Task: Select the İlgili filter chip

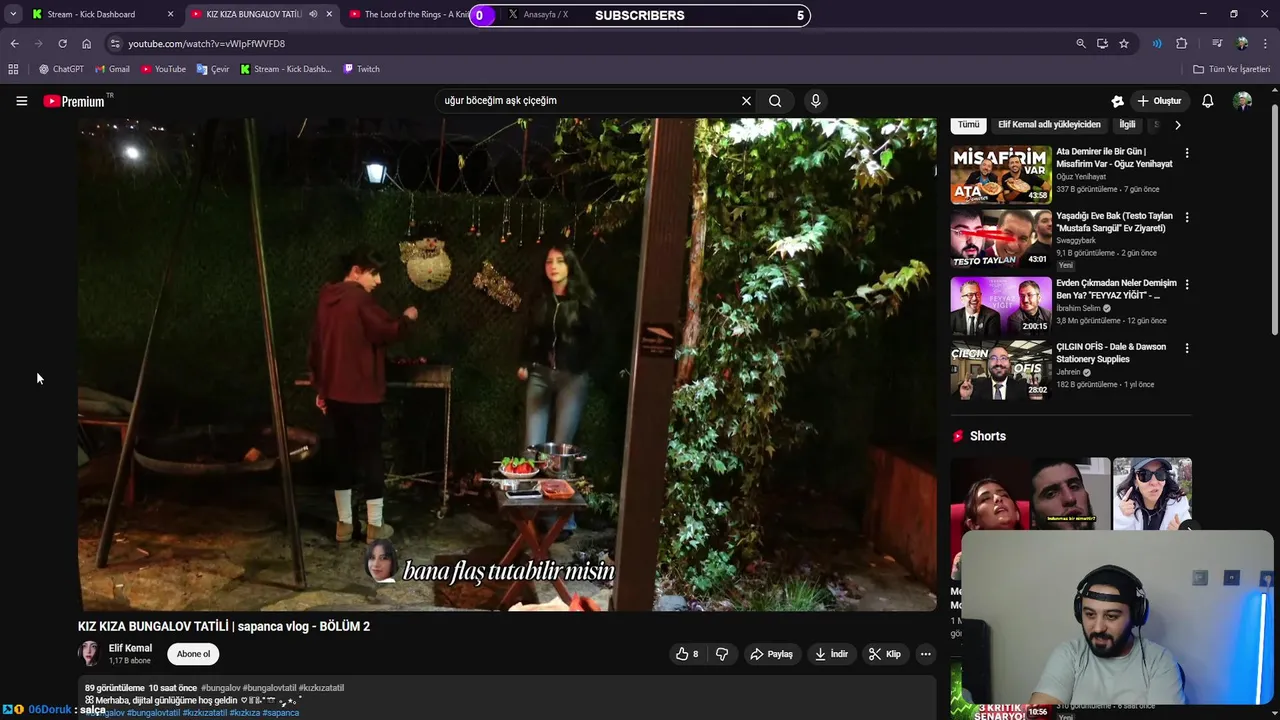Action: point(1127,125)
